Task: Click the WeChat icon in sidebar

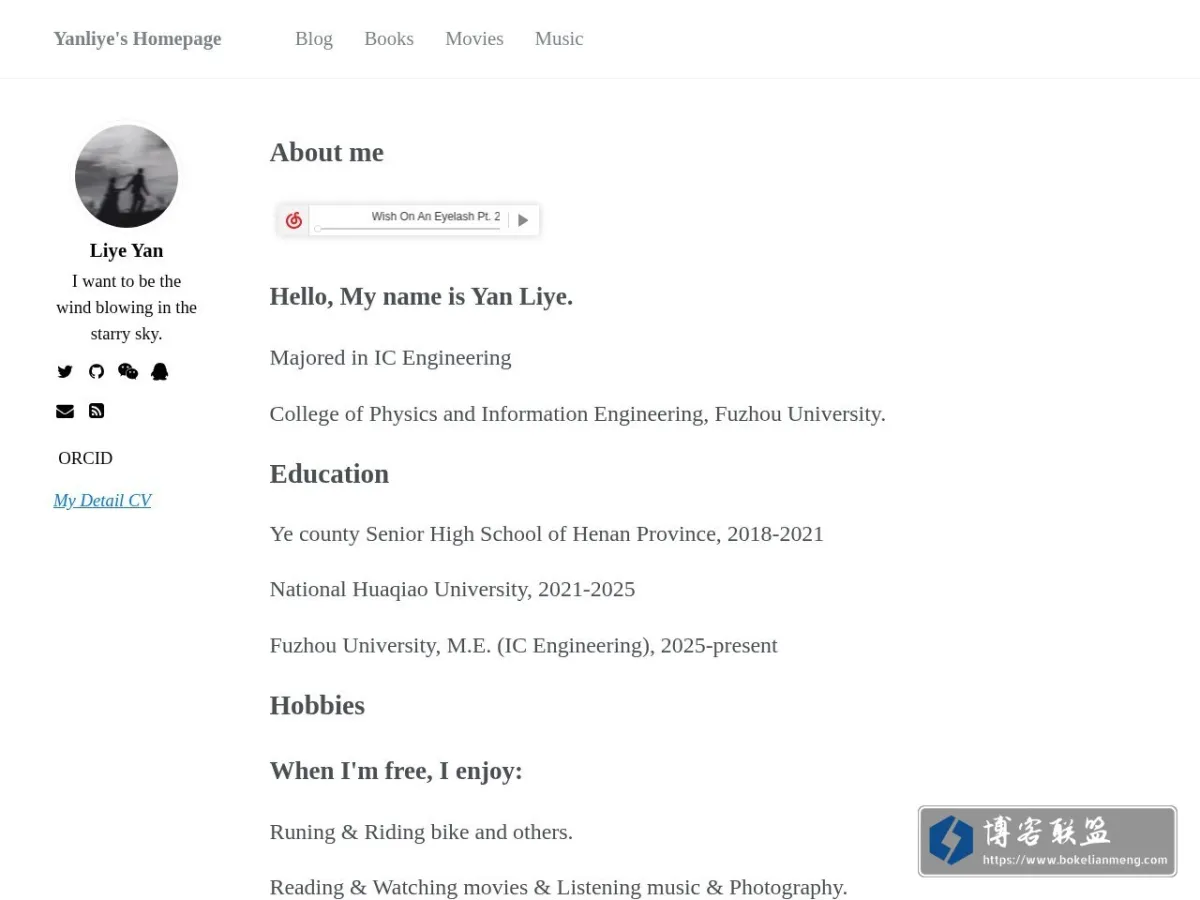Action: point(128,371)
